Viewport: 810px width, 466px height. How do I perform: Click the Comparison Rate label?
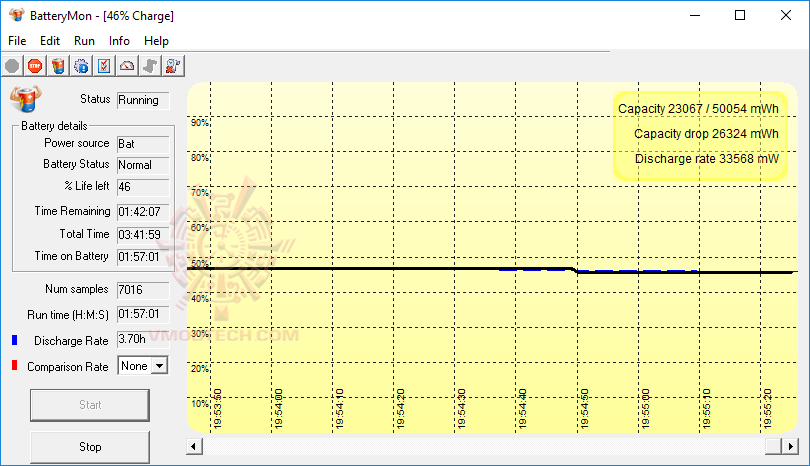[x=68, y=367]
